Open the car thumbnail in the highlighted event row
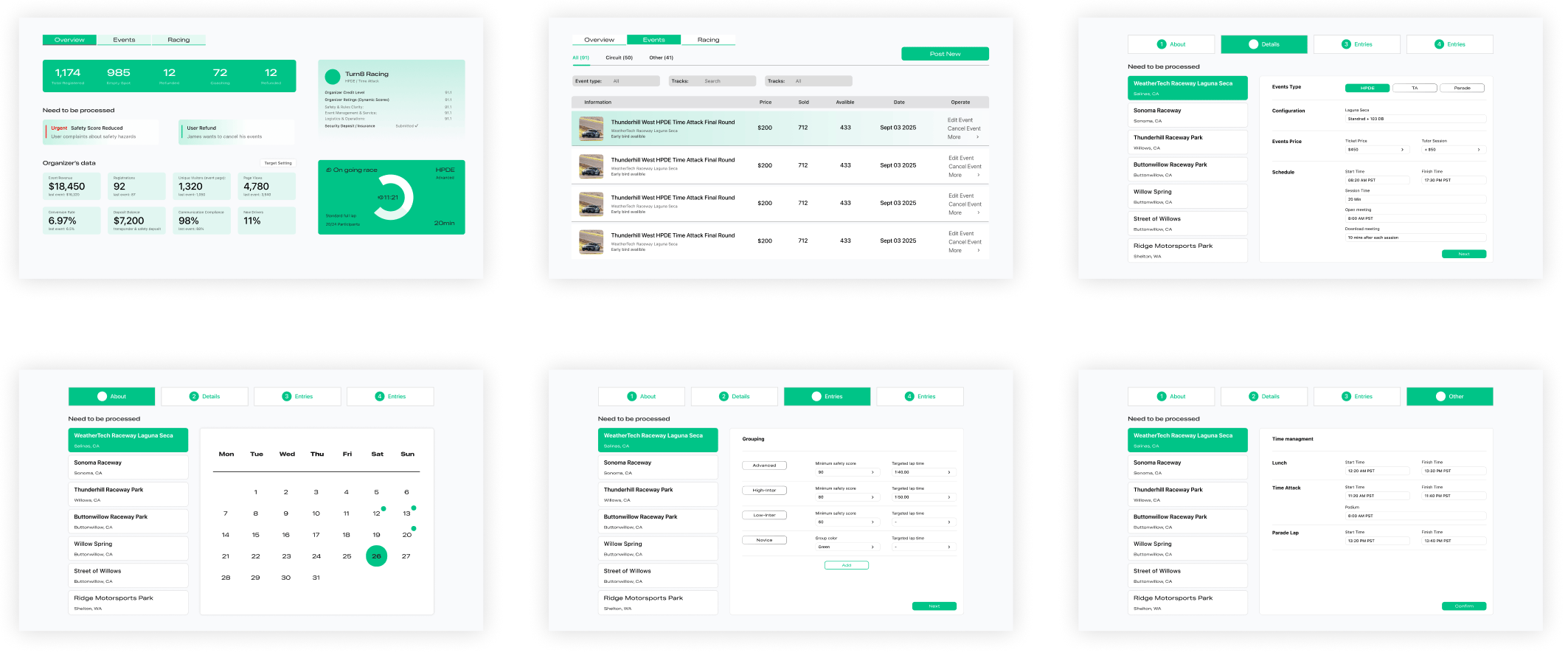Viewport: 1568px width, 661px height. [x=591, y=128]
